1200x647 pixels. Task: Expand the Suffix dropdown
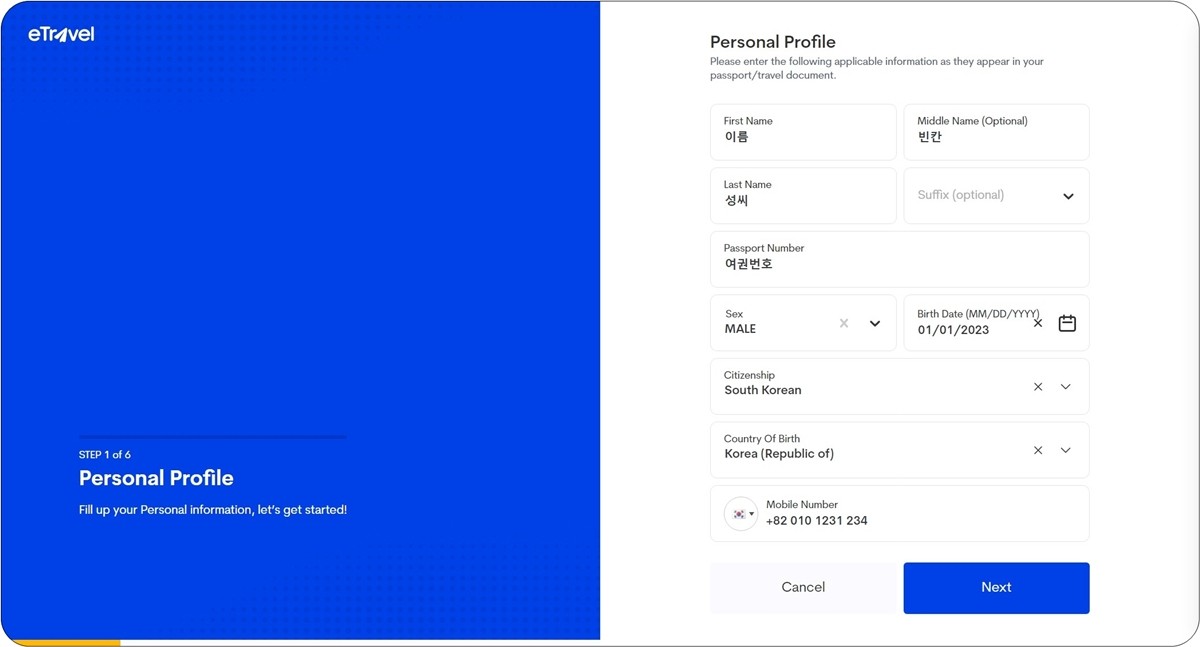coord(1068,196)
